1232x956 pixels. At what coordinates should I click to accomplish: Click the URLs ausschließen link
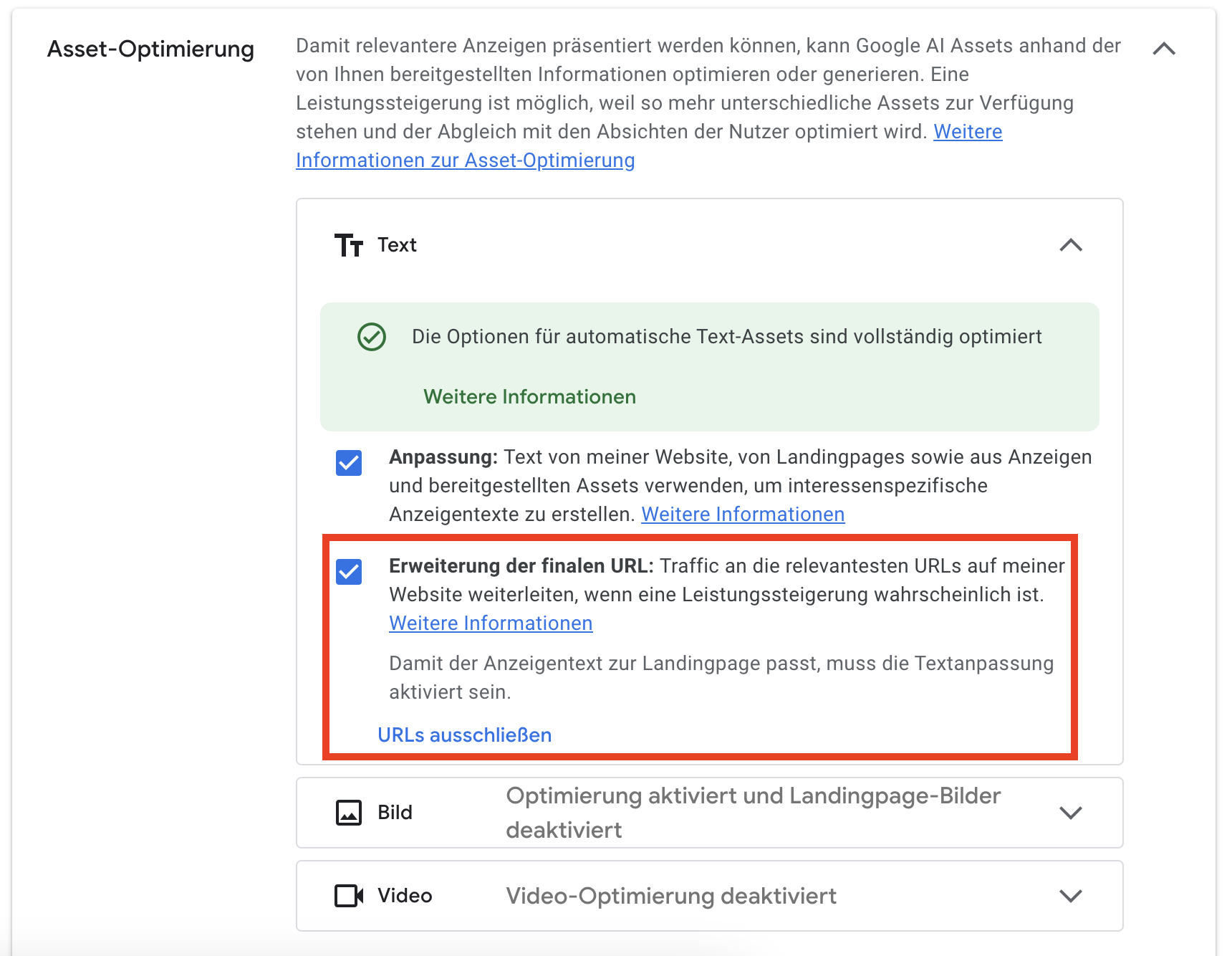464,734
